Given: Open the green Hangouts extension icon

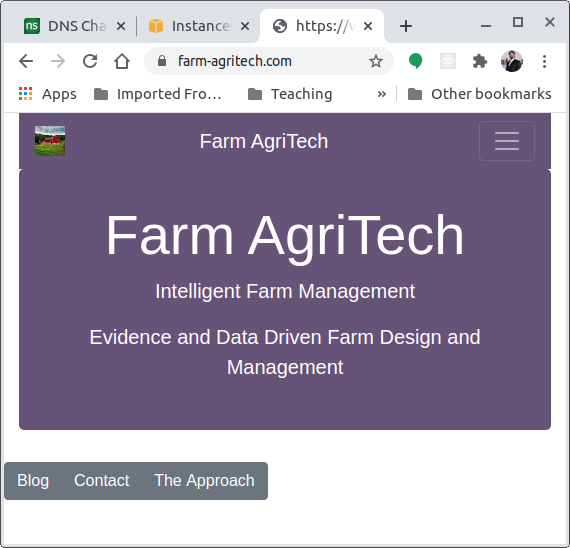Looking at the screenshot, I should (x=416, y=61).
